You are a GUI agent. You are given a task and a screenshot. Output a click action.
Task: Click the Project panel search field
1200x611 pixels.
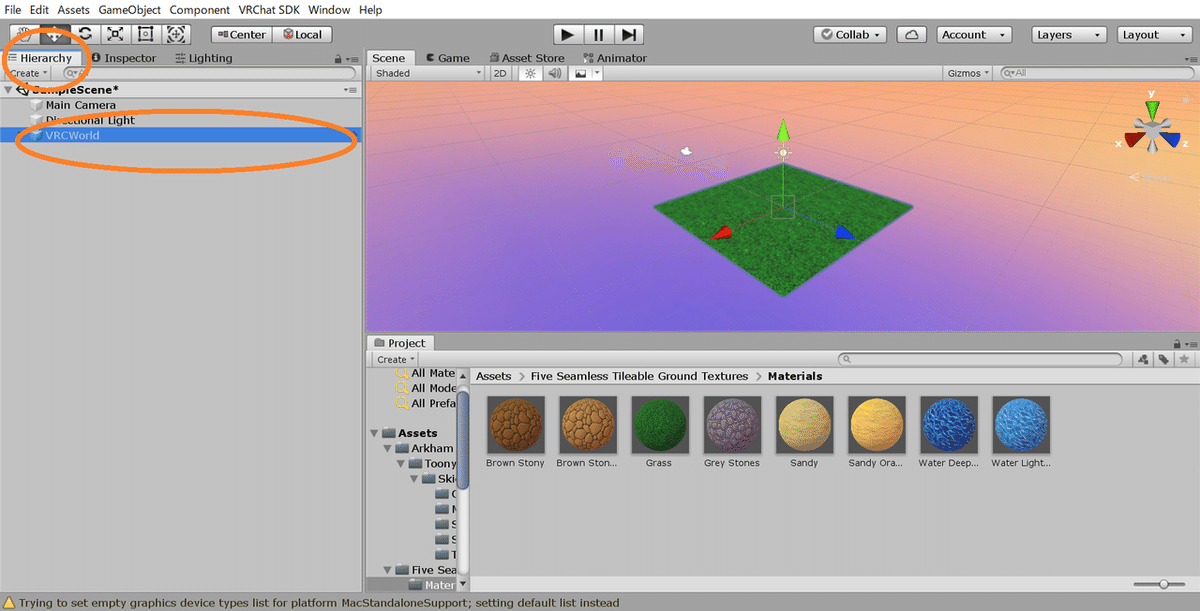(980, 359)
